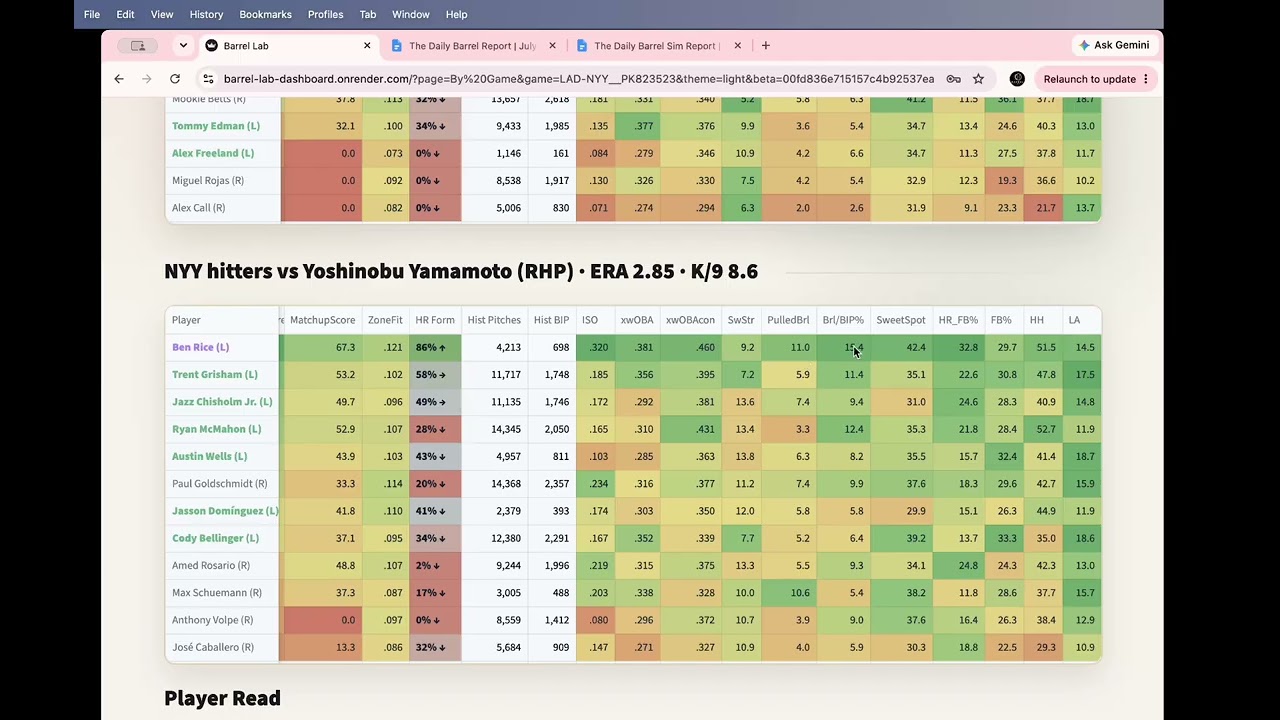Click Ben Rice's 86% HR Form cell

coord(435,347)
